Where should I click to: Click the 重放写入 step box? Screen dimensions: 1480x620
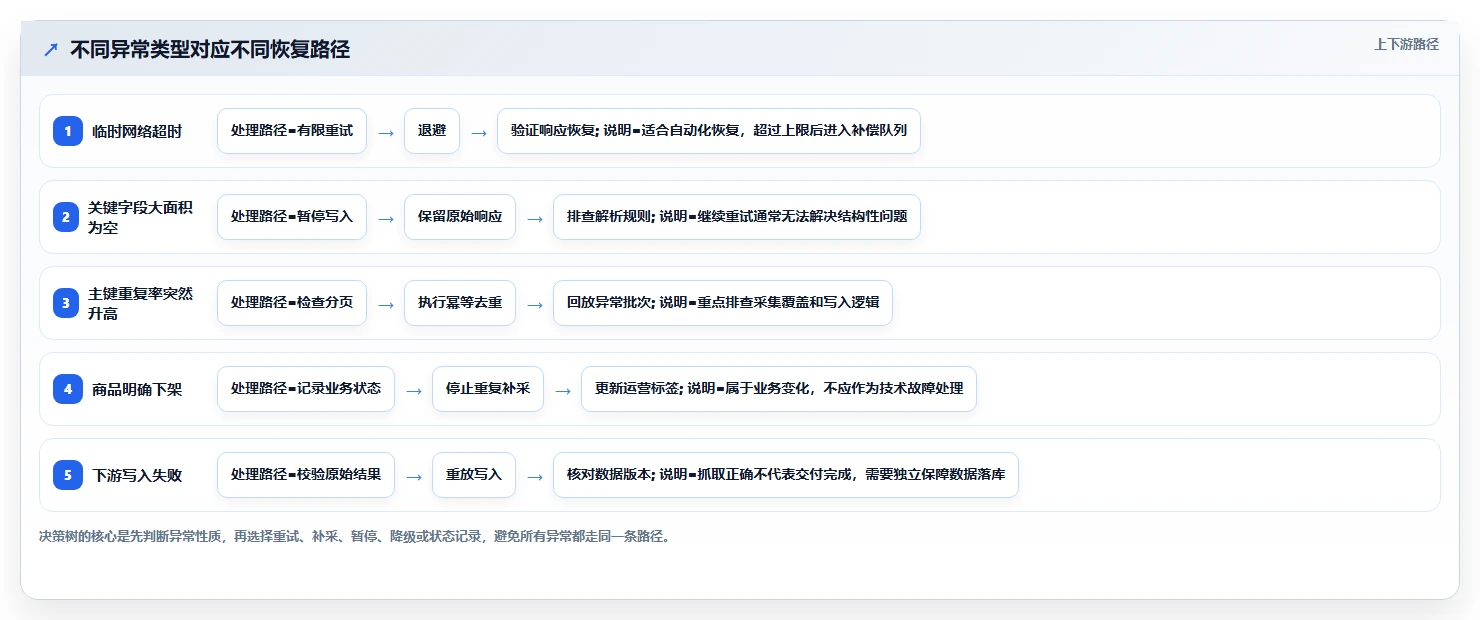[474, 475]
